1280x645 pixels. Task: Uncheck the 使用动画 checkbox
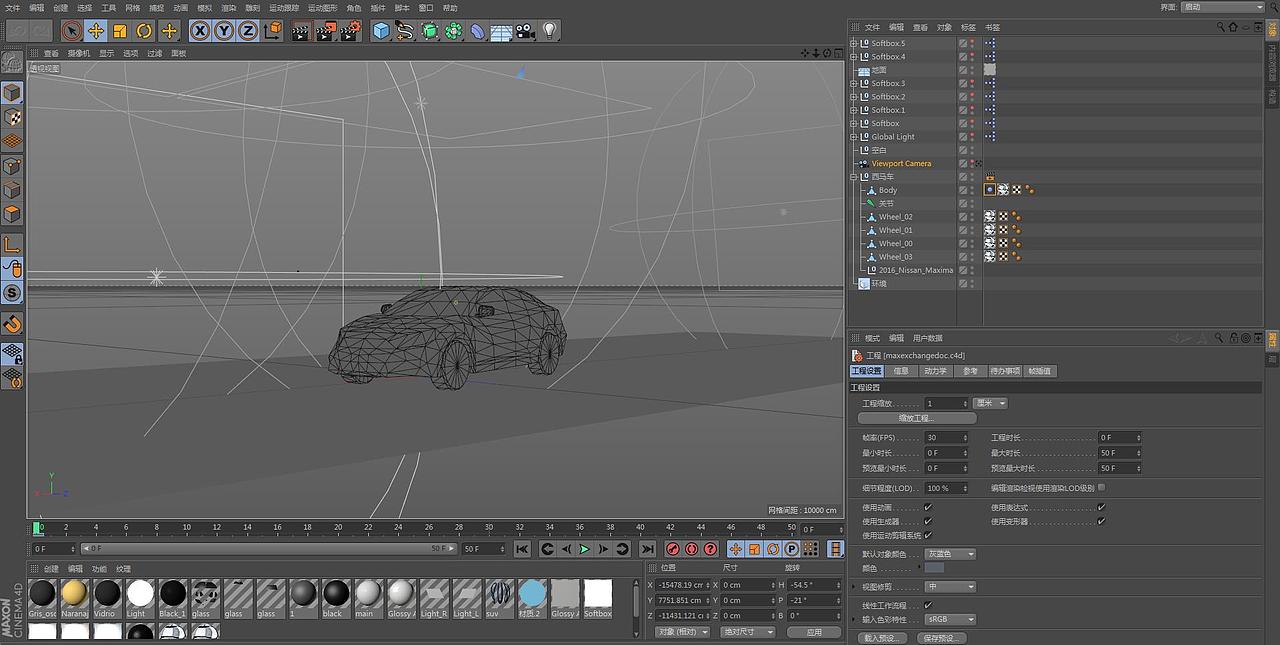pyautogui.click(x=928, y=507)
